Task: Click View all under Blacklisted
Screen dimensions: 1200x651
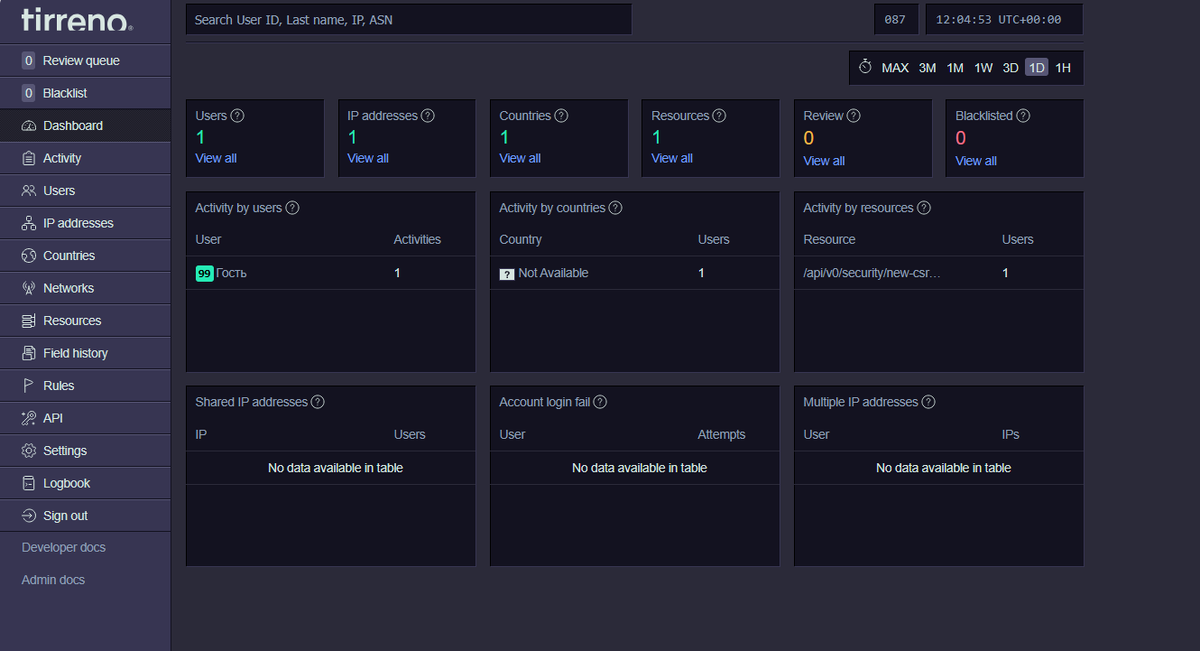Action: pyautogui.click(x=976, y=161)
